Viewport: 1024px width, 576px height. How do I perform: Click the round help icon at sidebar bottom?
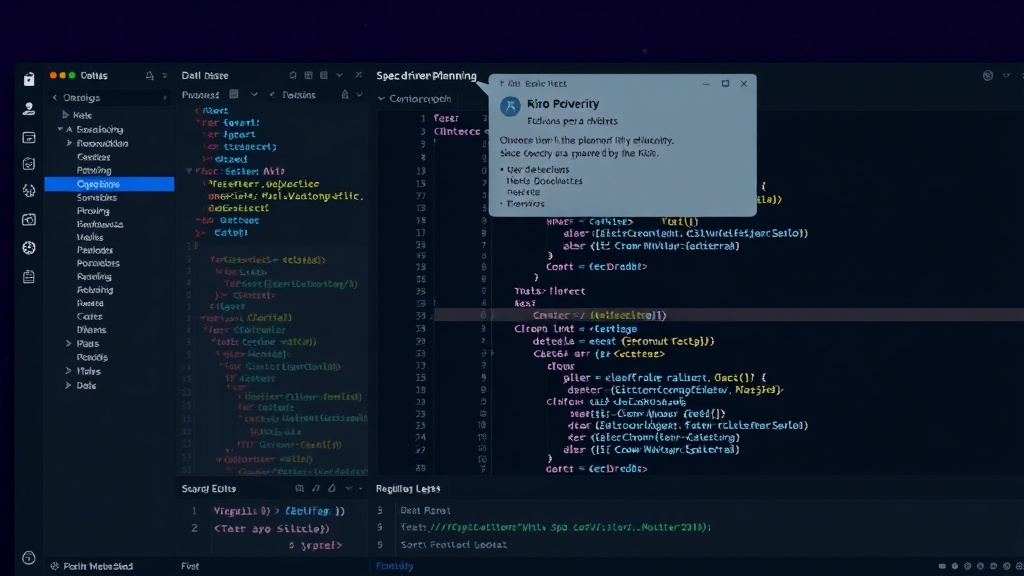(29, 557)
